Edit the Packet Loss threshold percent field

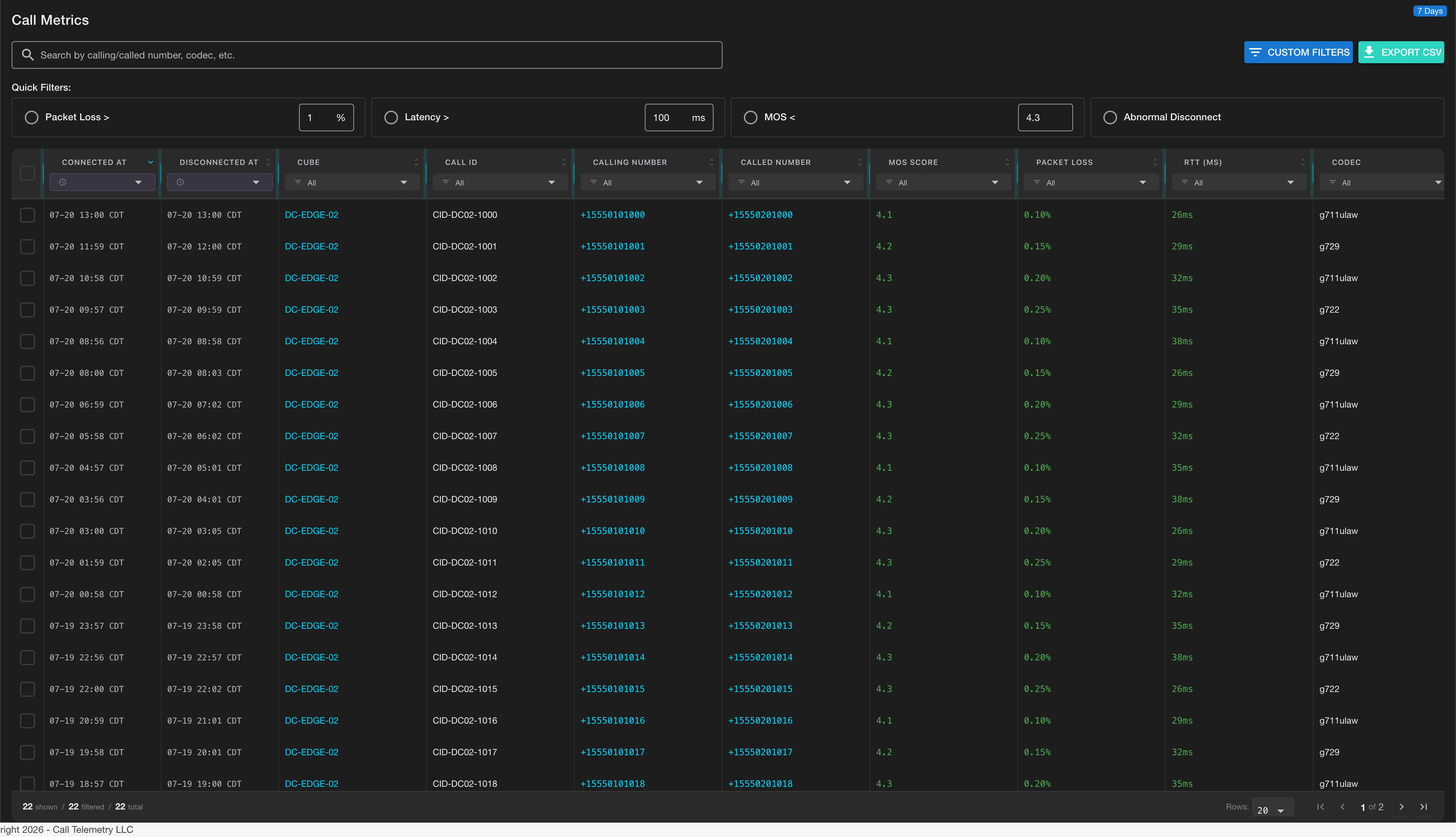[326, 117]
